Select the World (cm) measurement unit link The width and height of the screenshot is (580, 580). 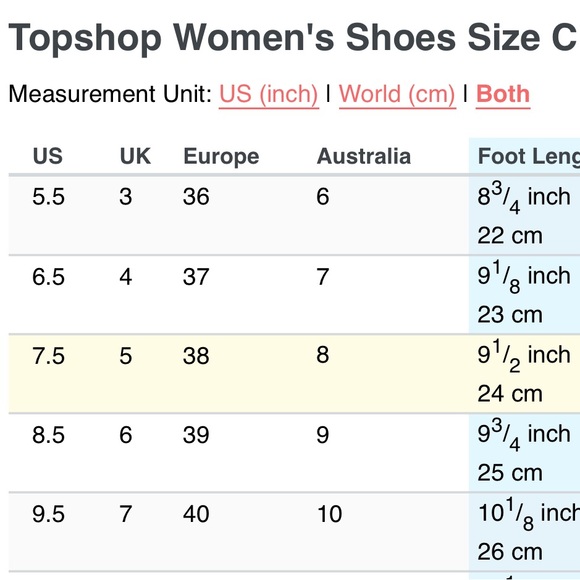click(x=397, y=94)
